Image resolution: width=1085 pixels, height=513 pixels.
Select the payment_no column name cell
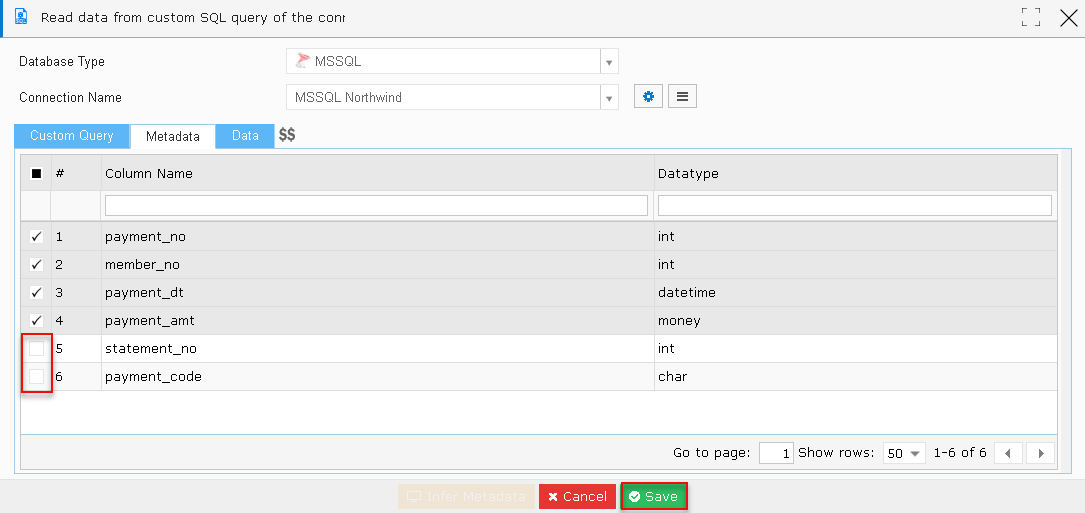(377, 237)
